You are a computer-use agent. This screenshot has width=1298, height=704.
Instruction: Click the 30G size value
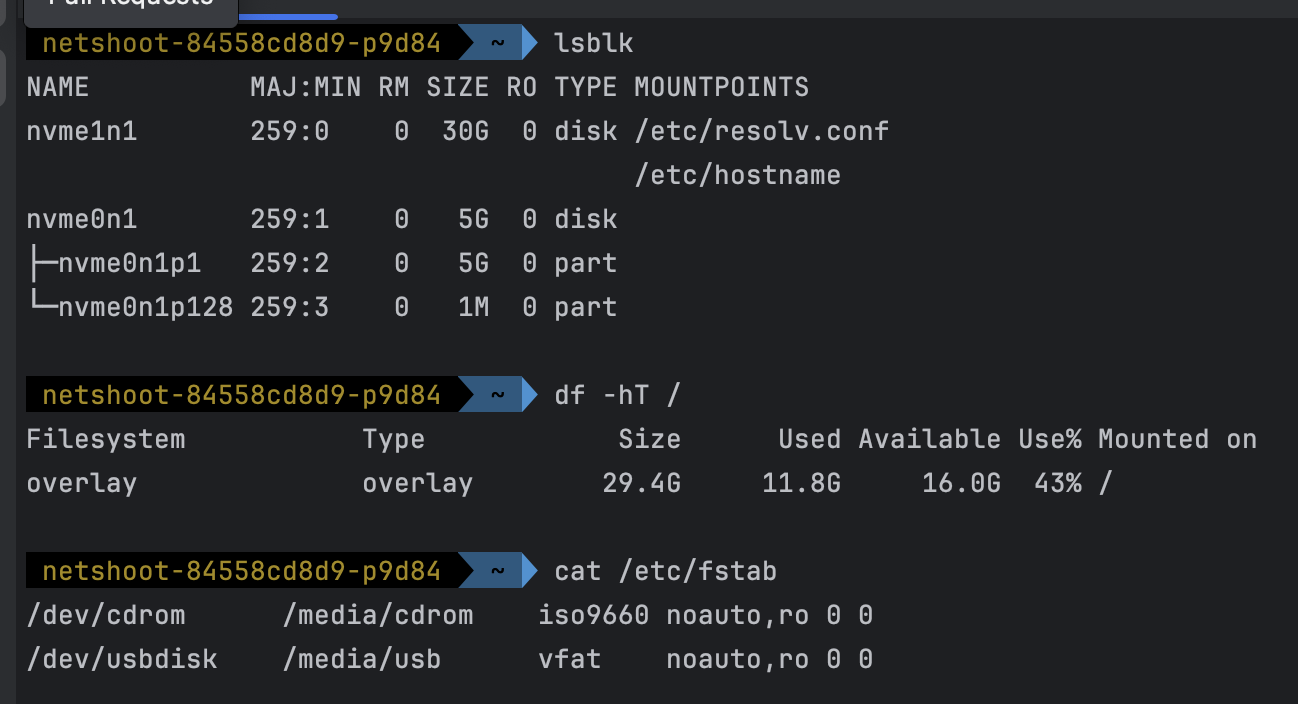[x=465, y=131]
